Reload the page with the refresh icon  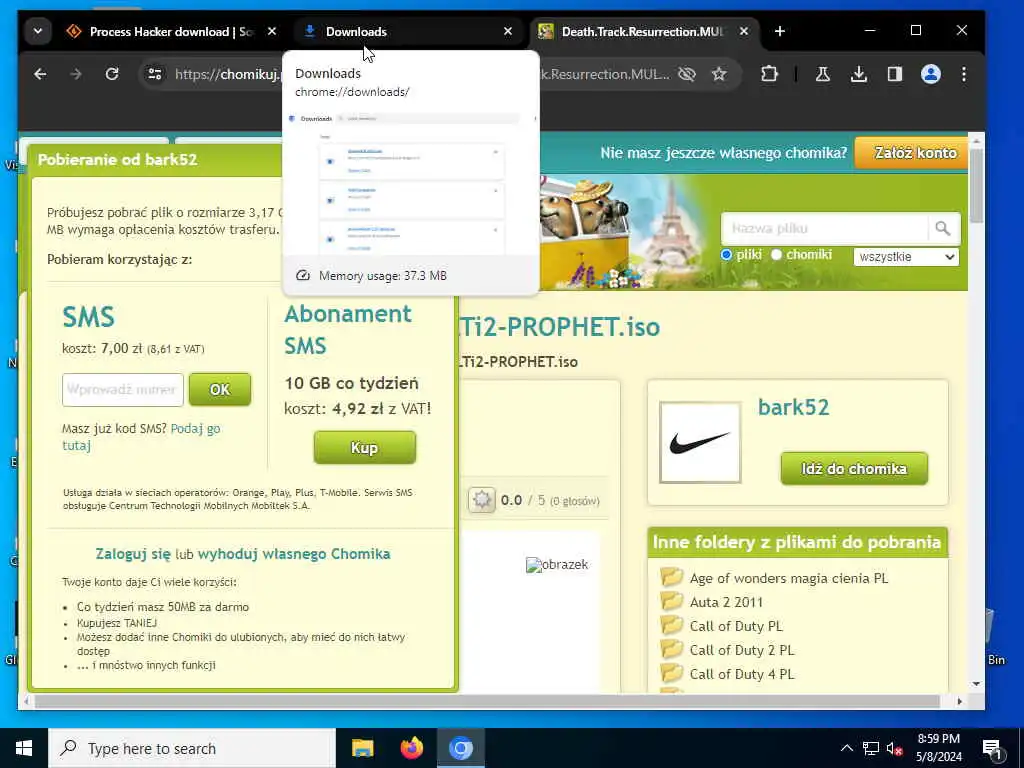click(112, 74)
